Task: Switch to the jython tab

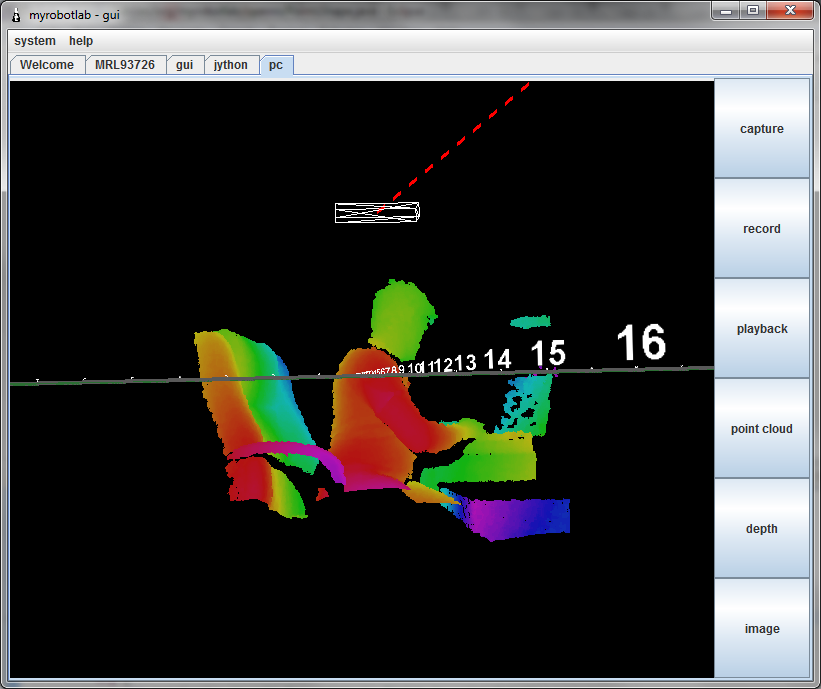Action: pyautogui.click(x=231, y=65)
